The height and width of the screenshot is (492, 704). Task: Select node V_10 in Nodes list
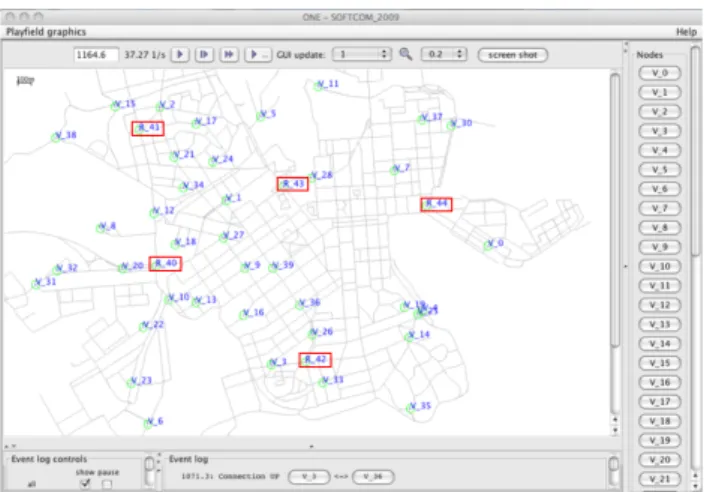pos(660,266)
